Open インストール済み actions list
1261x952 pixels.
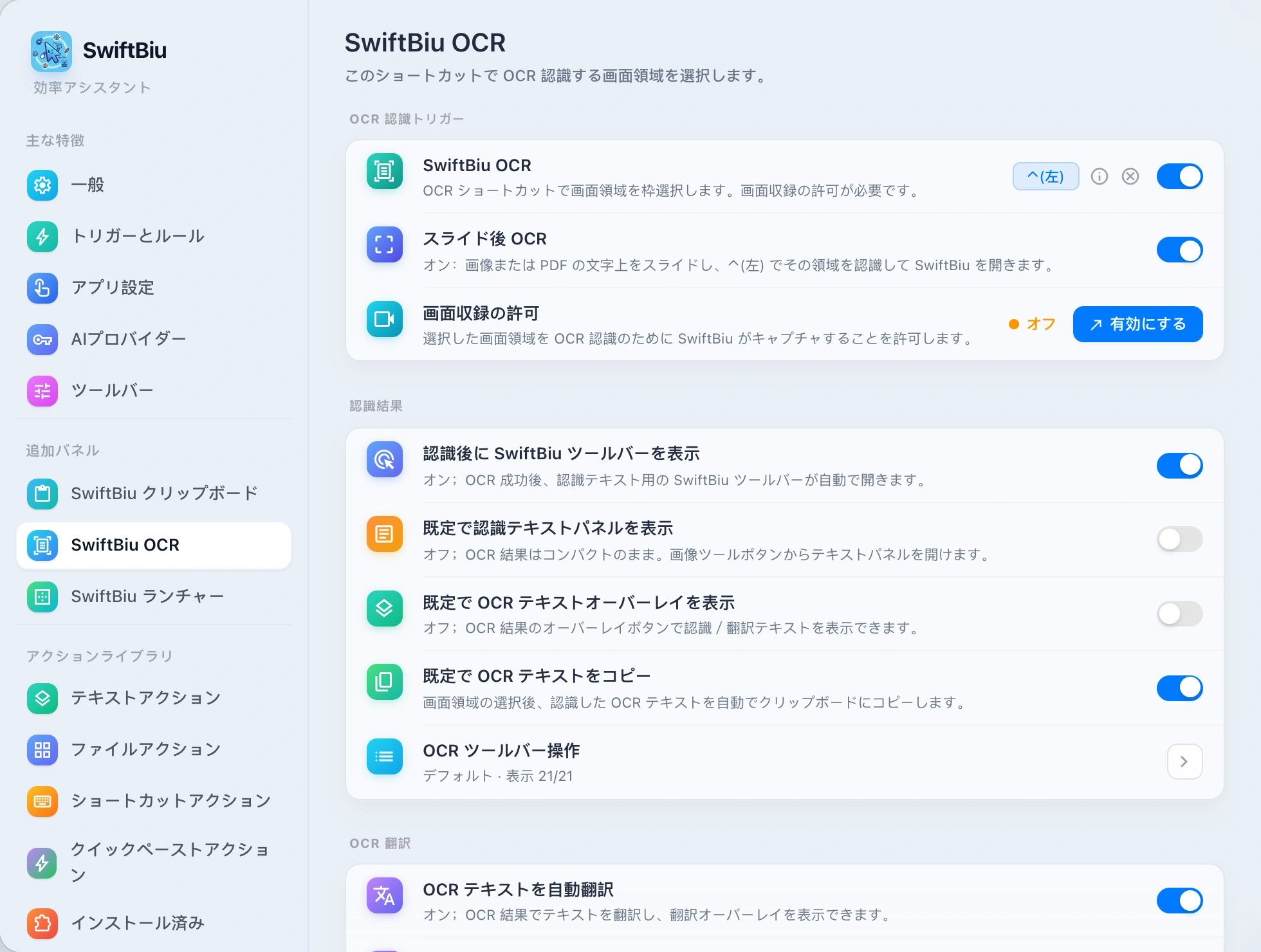153,924
